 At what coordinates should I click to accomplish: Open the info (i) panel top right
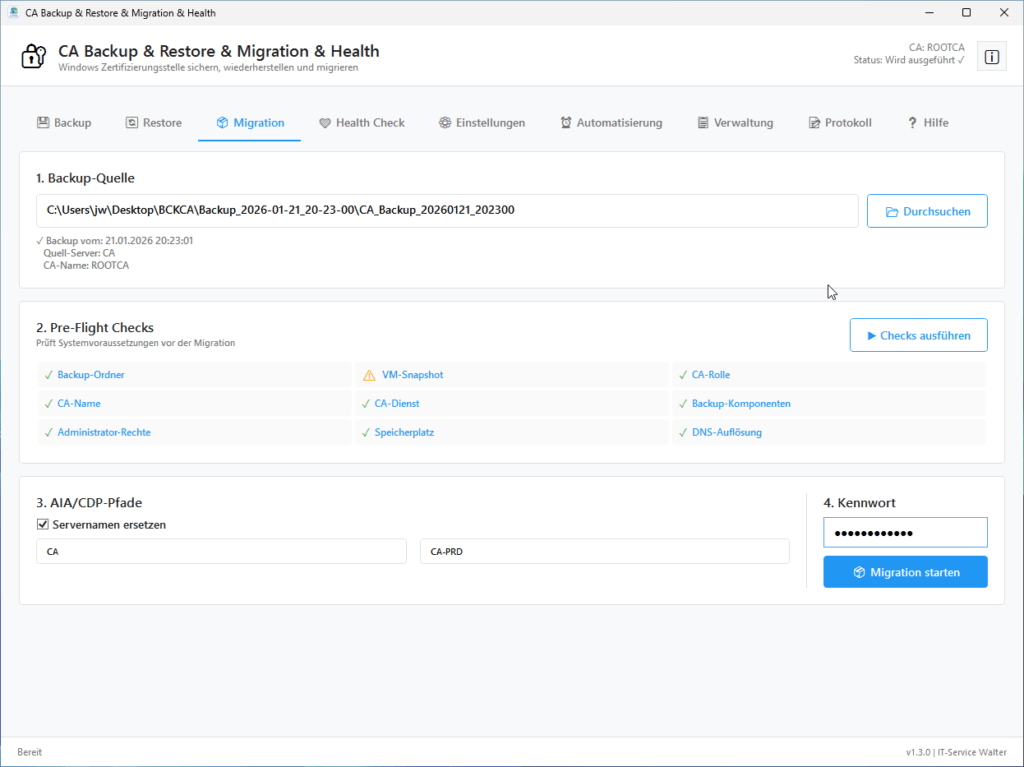coord(991,57)
